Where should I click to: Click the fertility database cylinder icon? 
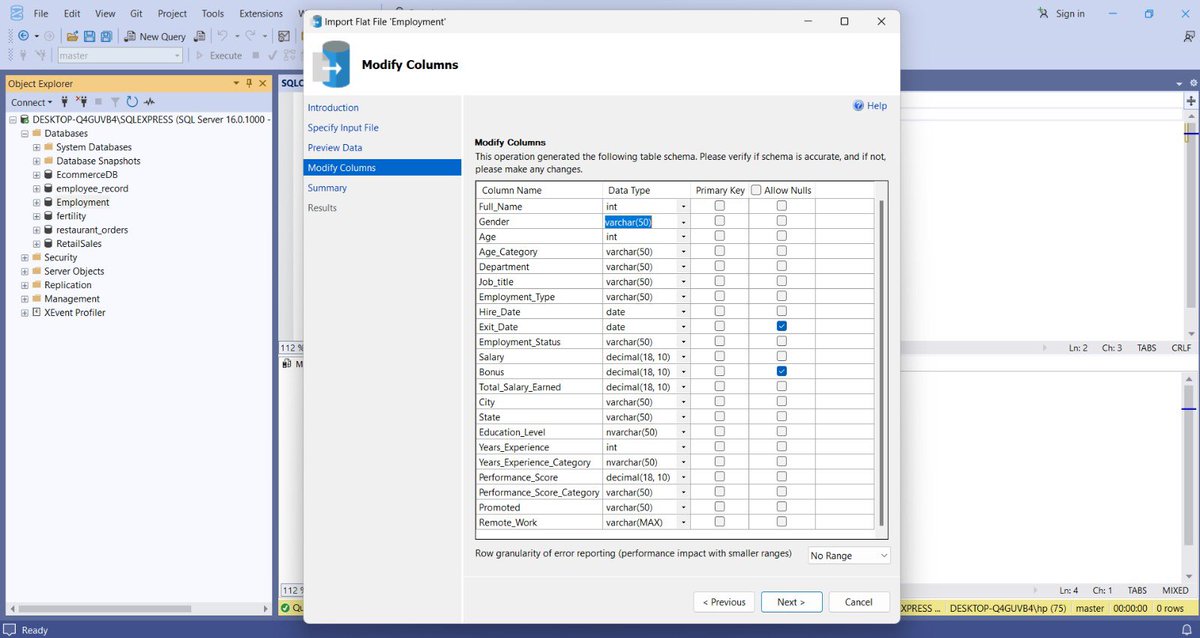[48, 216]
